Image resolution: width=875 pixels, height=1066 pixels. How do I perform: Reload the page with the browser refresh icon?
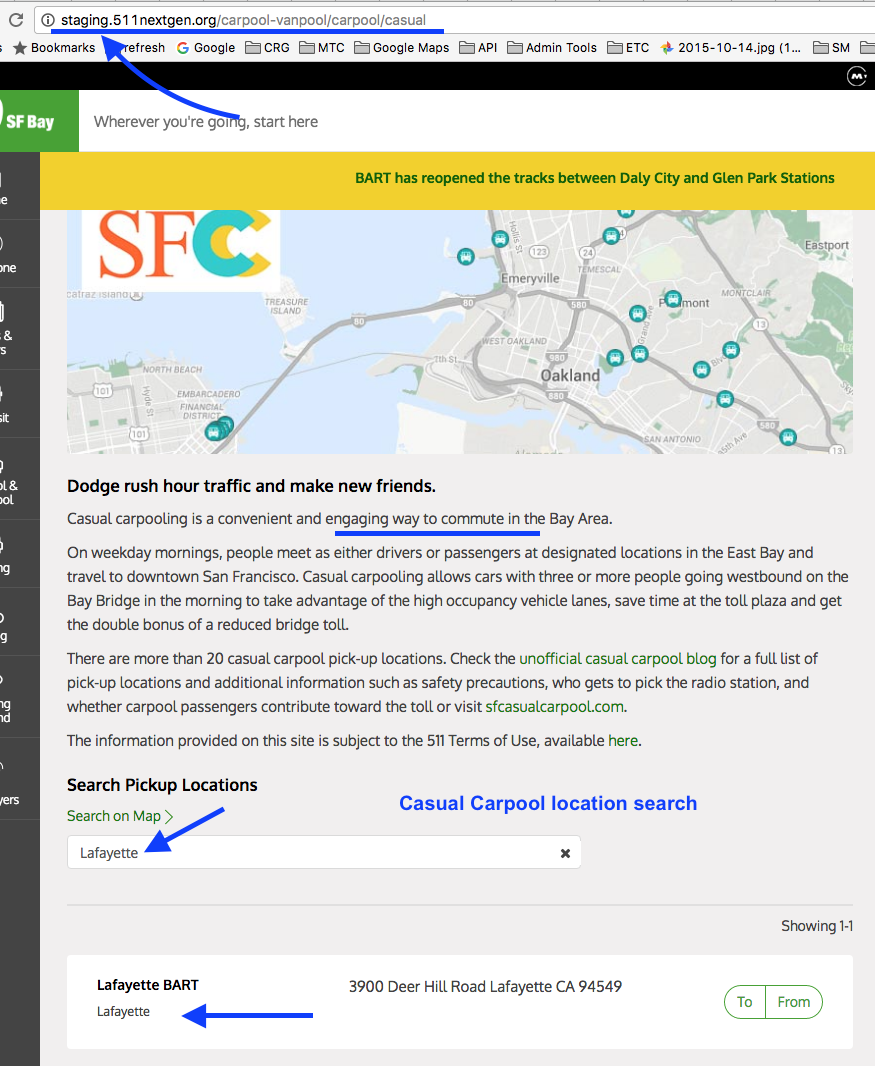point(16,20)
